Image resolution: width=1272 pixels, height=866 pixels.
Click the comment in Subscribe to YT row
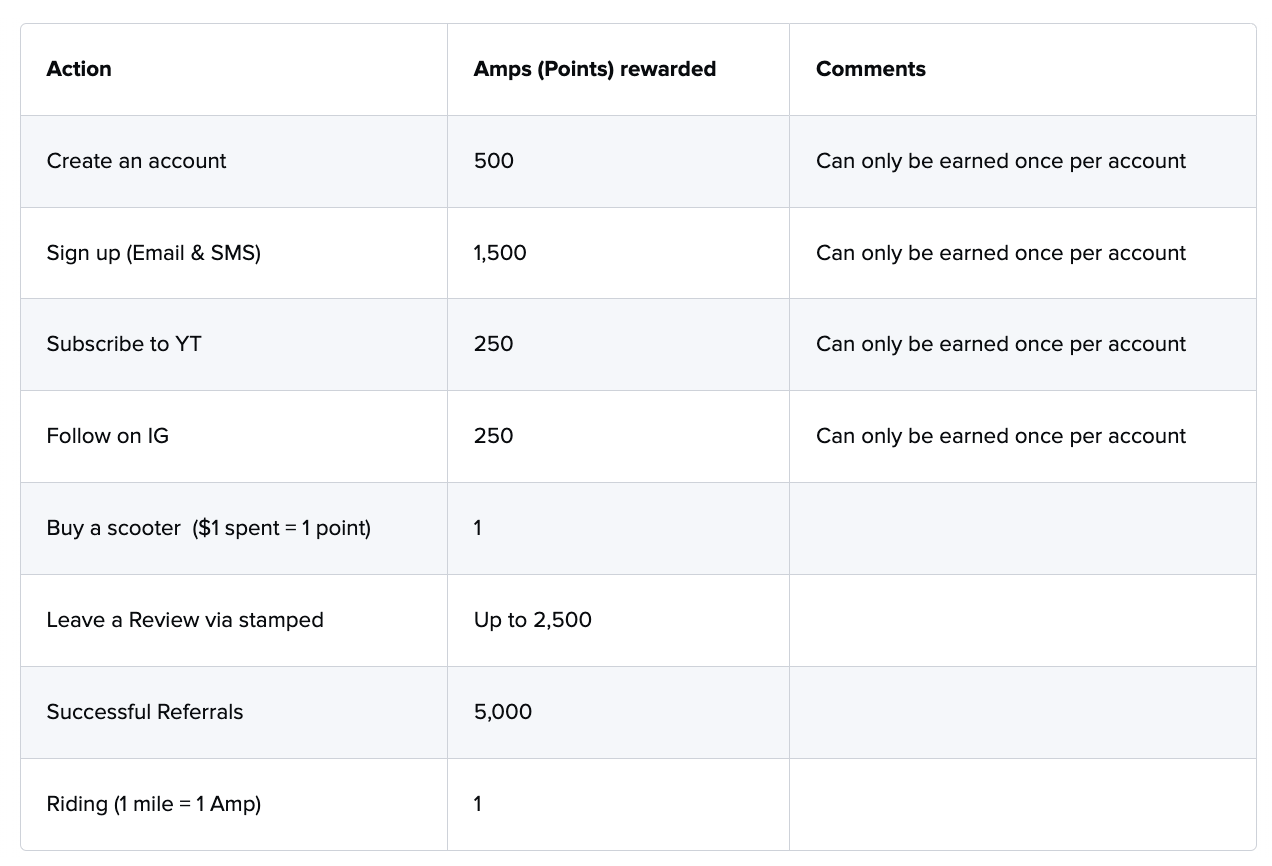click(x=1000, y=344)
